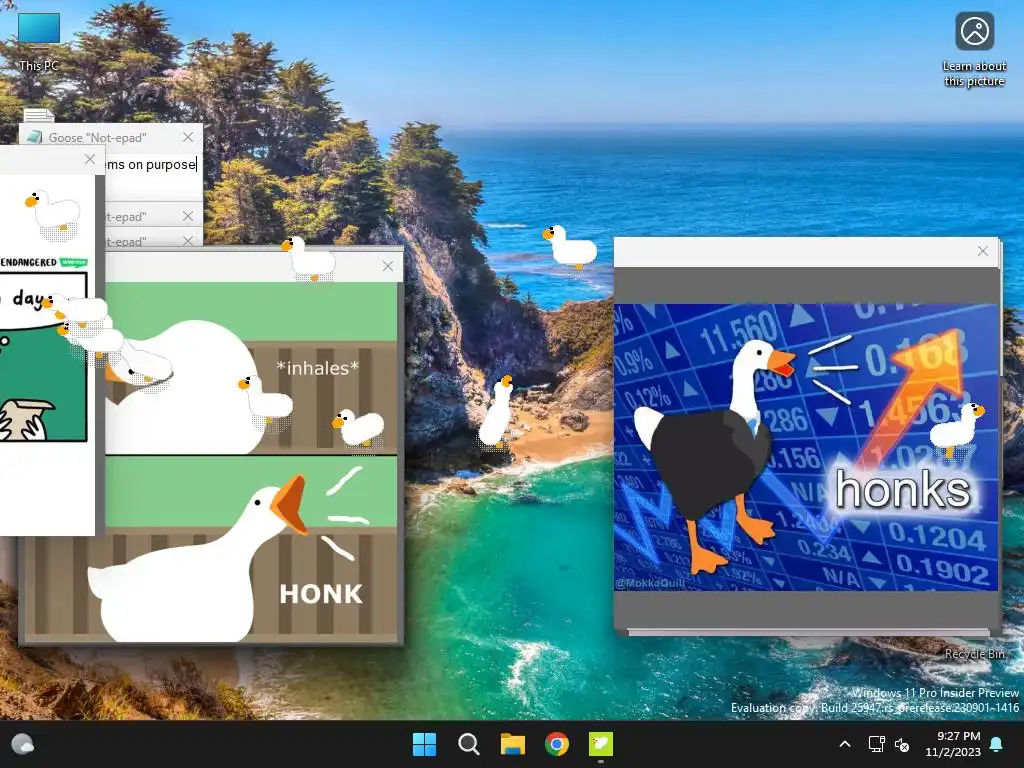Click in the Not-epad text 'on purpose'

[162, 165]
